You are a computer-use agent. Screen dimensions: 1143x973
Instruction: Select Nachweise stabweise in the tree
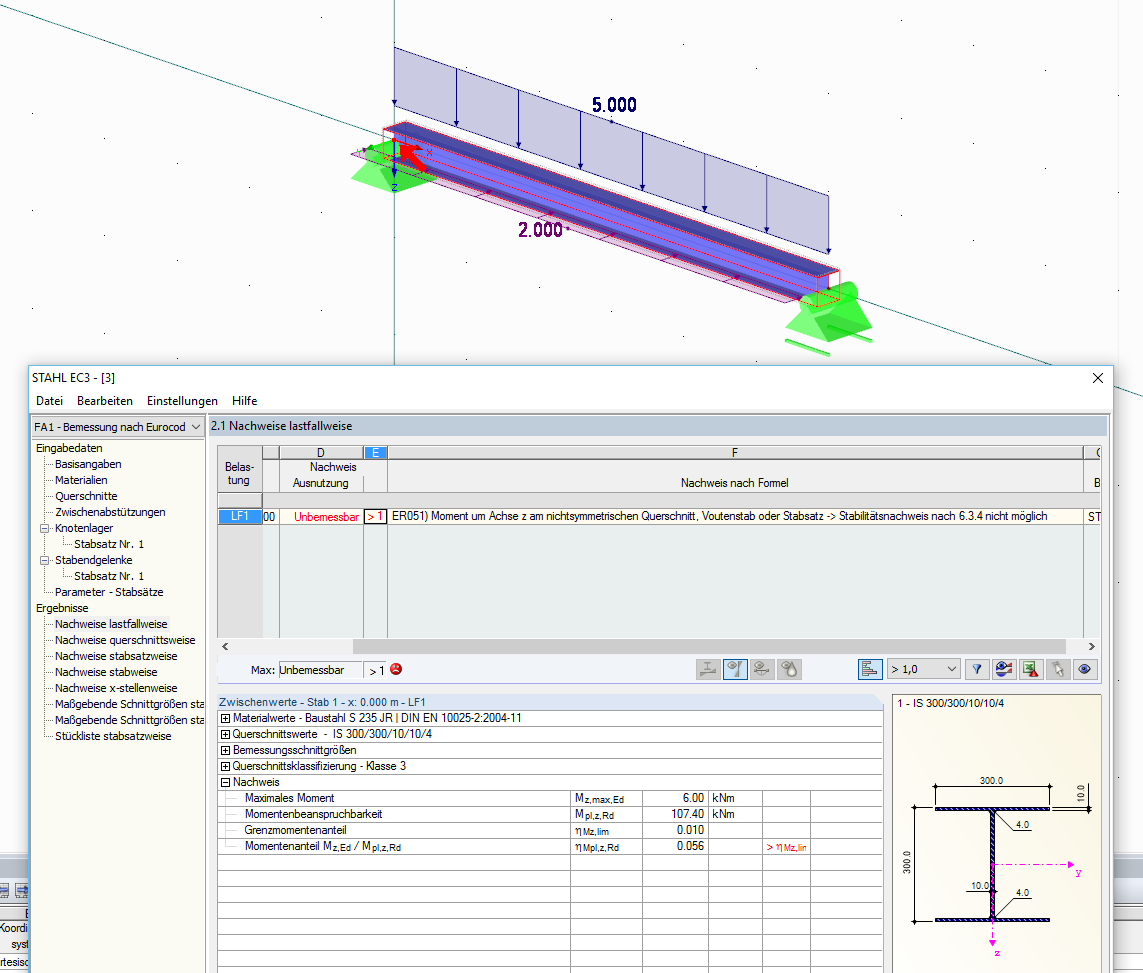click(x=106, y=673)
